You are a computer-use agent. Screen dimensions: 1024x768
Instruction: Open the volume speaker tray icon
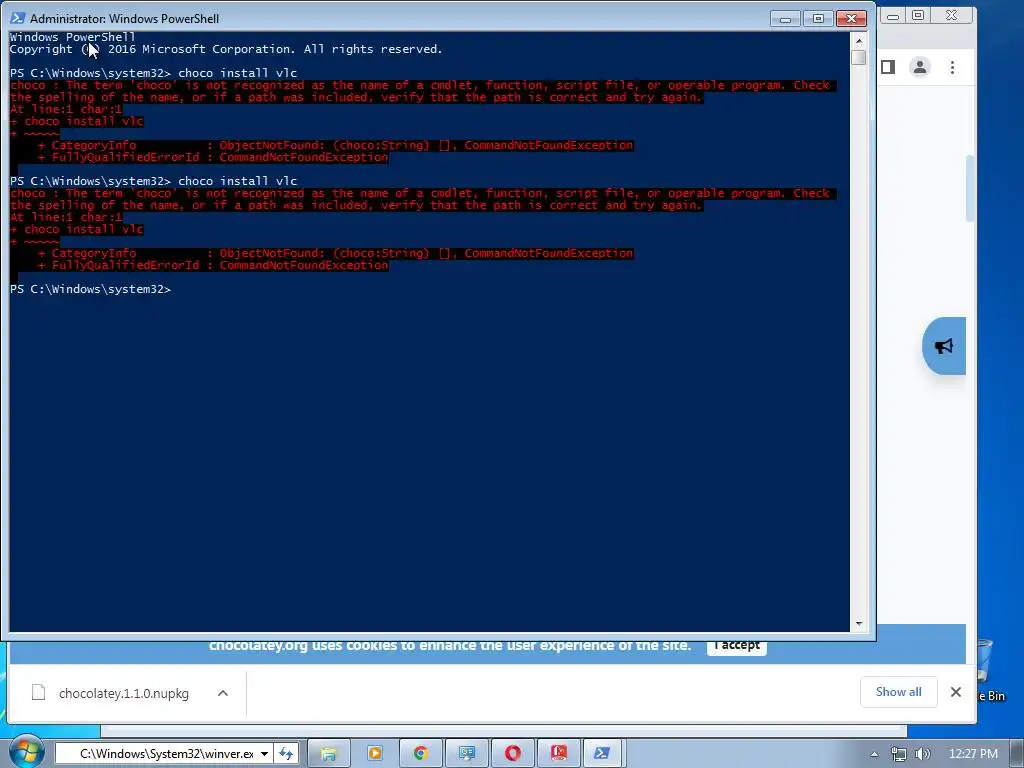click(x=923, y=754)
